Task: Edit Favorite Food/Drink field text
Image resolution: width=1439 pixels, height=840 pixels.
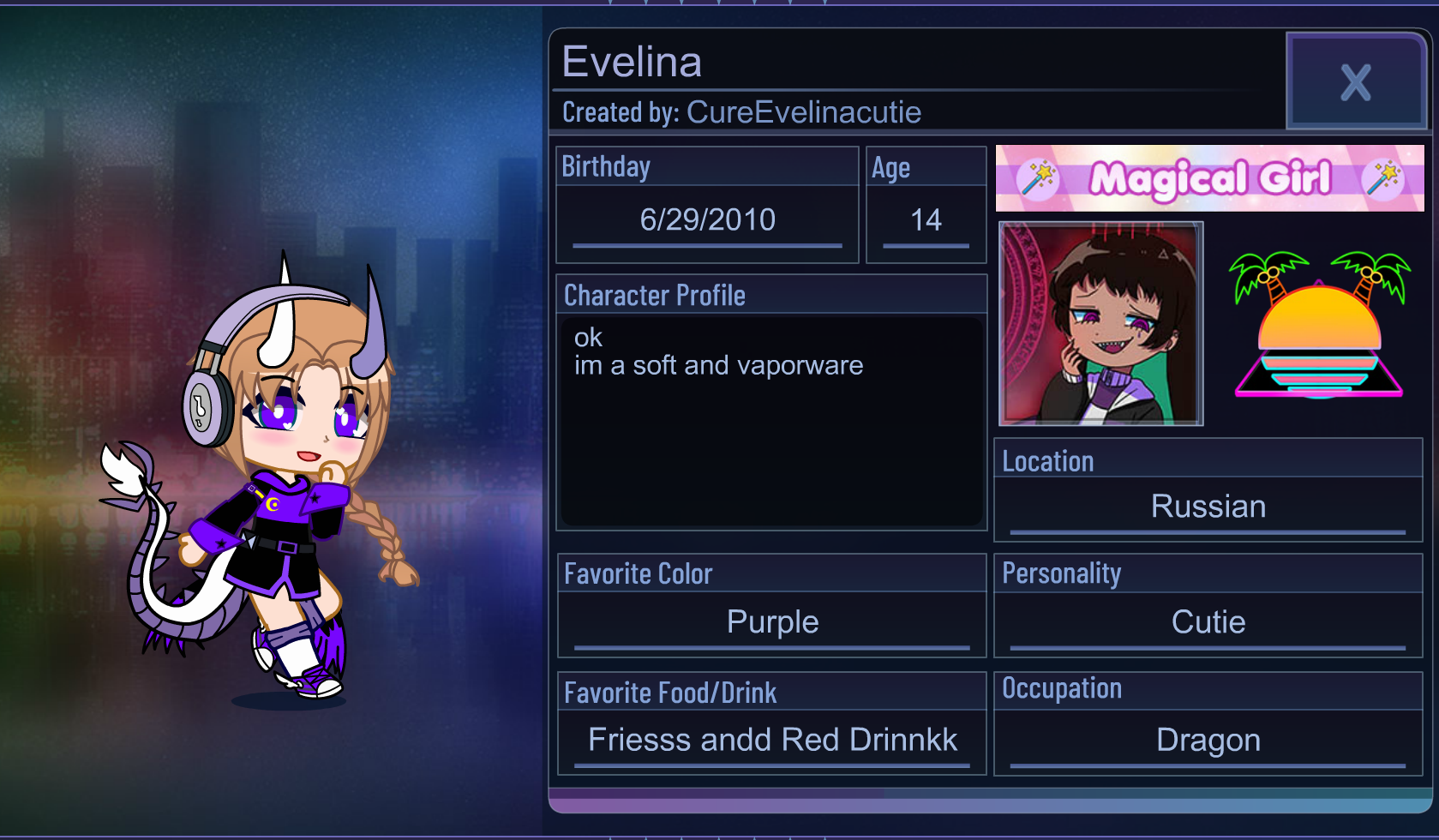Action: [772, 741]
